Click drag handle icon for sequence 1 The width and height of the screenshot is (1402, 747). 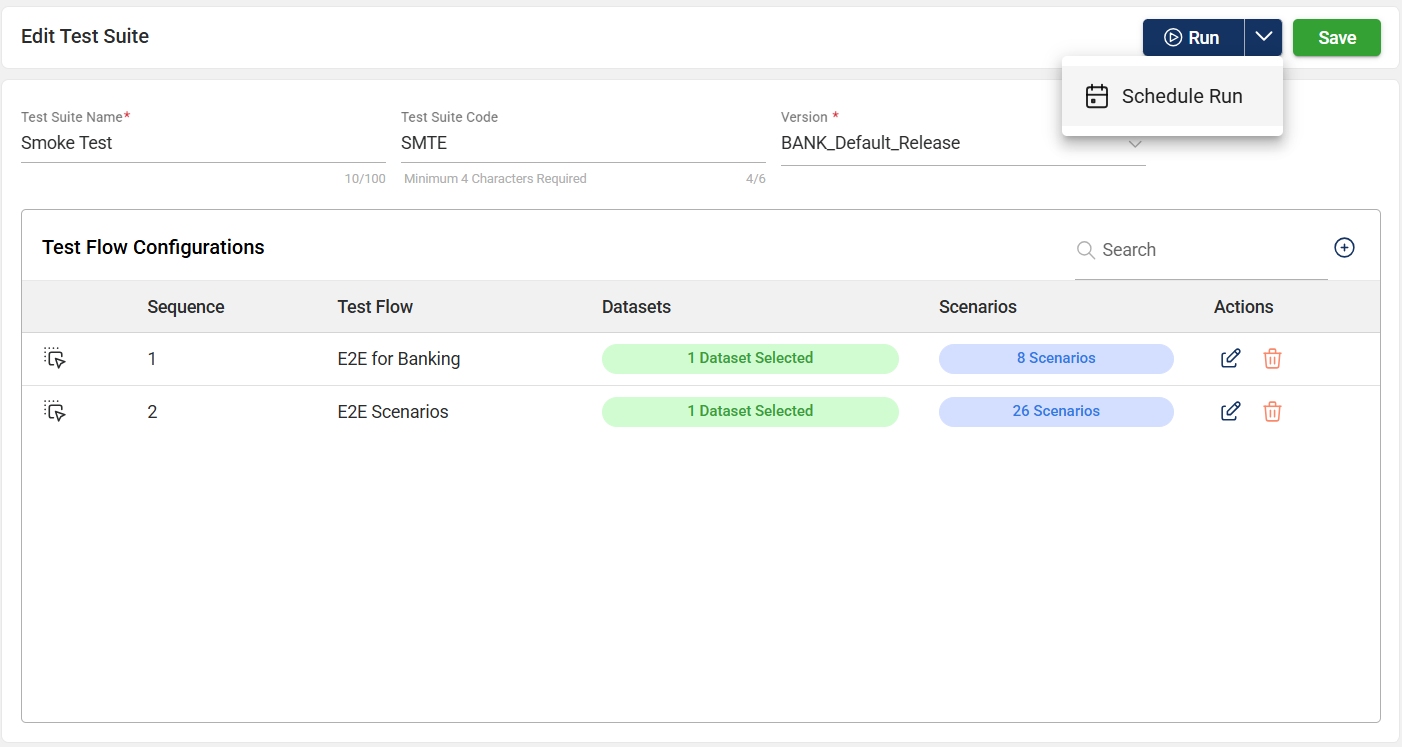55,358
